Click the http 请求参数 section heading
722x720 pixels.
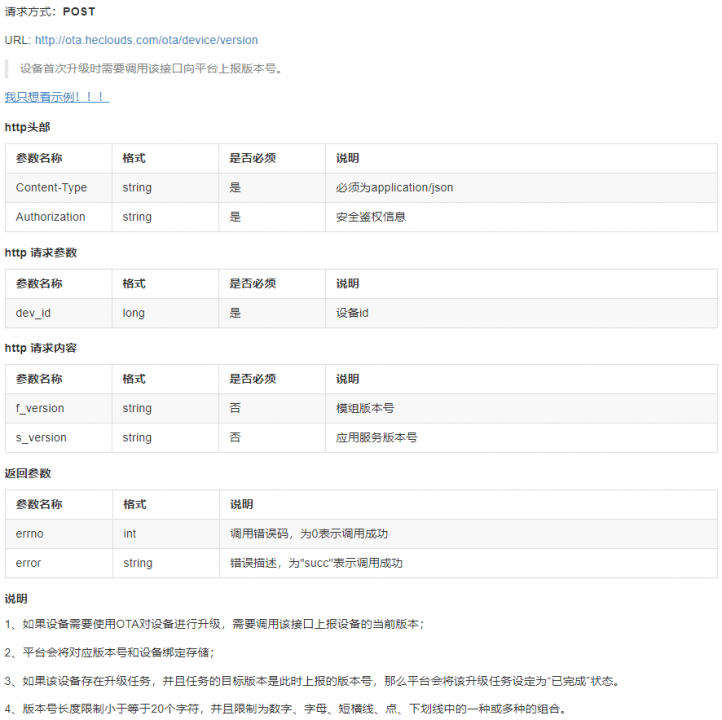coord(41,253)
